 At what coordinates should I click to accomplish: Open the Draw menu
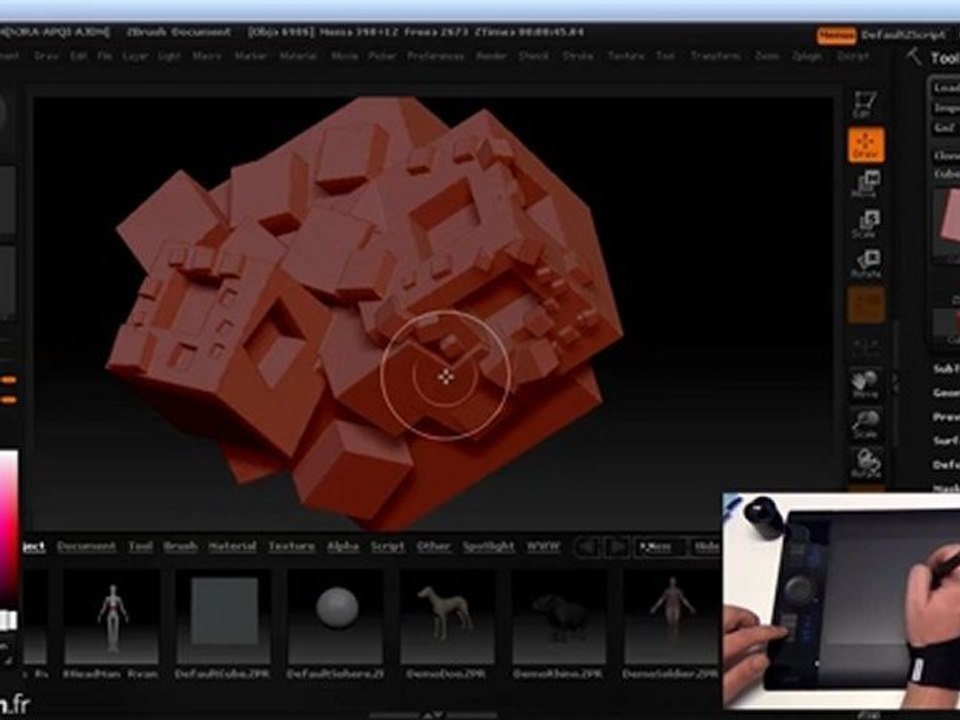tap(45, 56)
